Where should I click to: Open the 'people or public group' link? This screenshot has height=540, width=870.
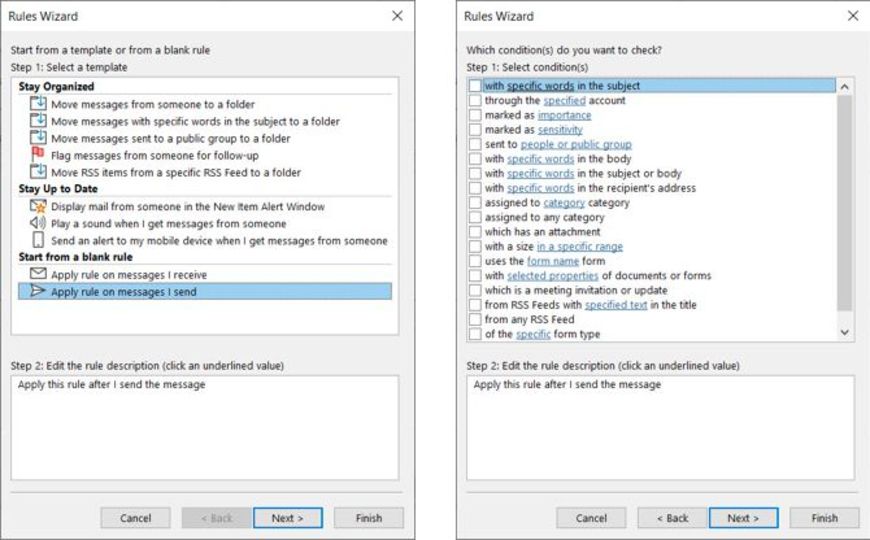point(576,144)
